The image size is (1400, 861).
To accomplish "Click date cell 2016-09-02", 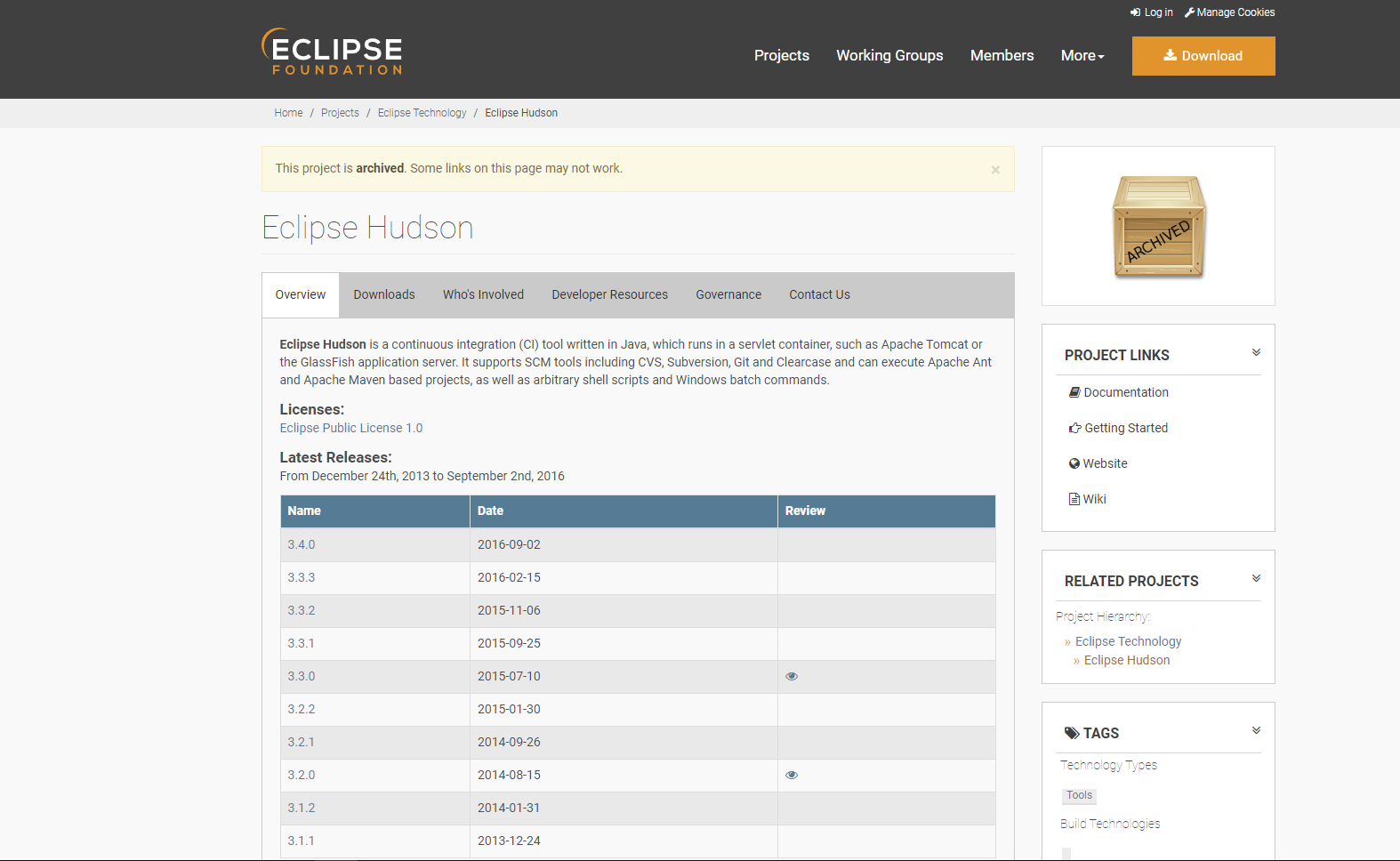I will pos(624,544).
